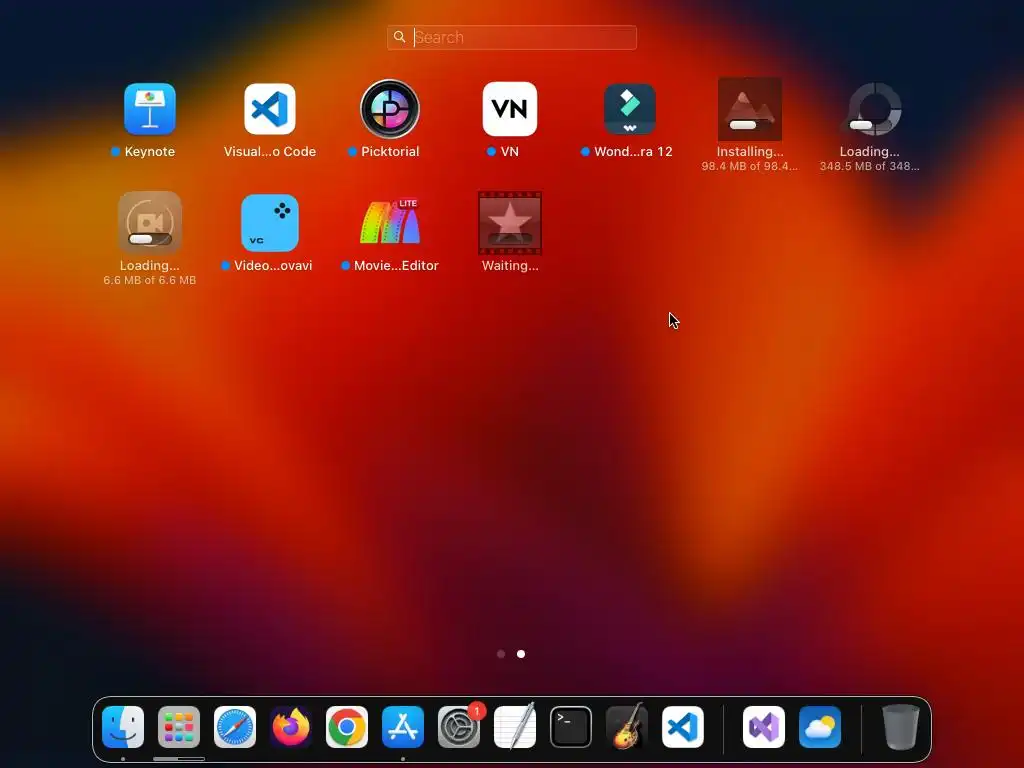Click the 'Video...ovavi' label

coord(273,266)
